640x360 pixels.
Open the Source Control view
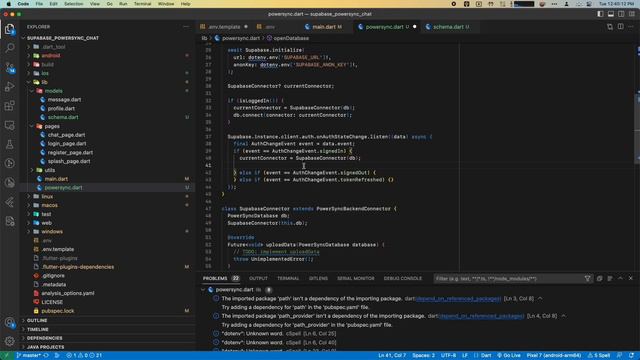point(9,67)
